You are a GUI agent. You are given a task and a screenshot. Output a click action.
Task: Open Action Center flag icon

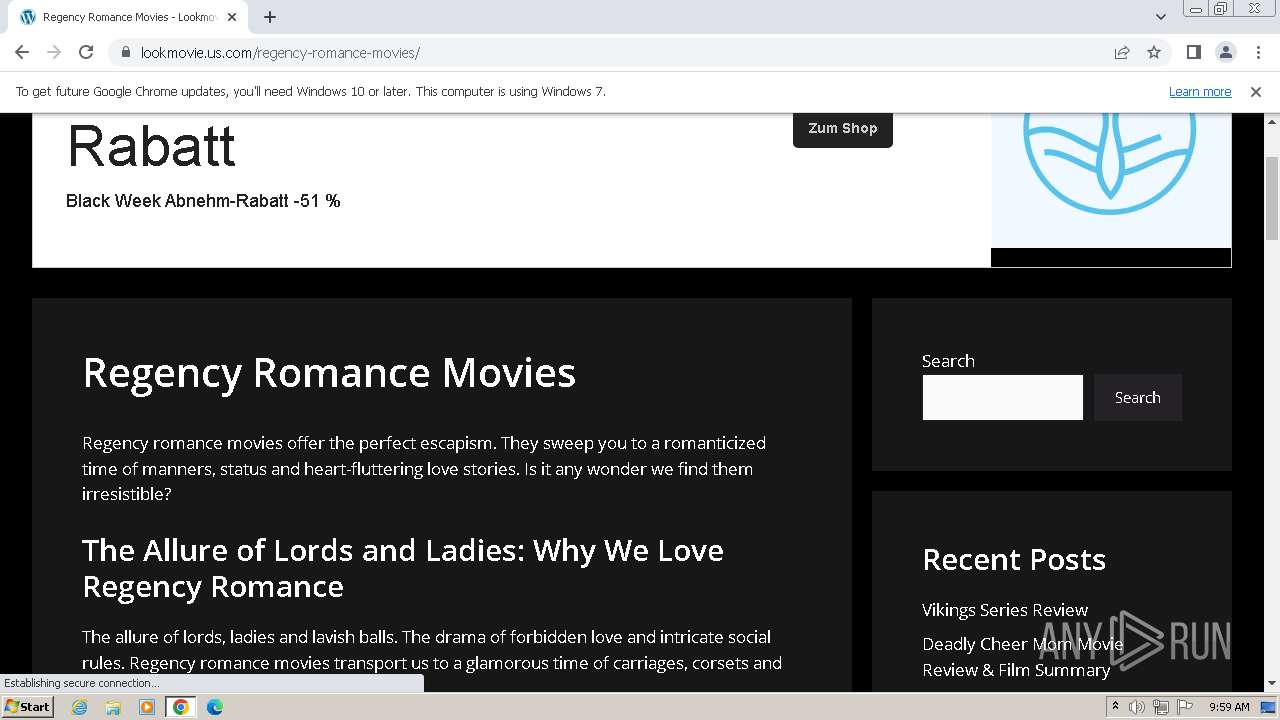coord(1185,707)
